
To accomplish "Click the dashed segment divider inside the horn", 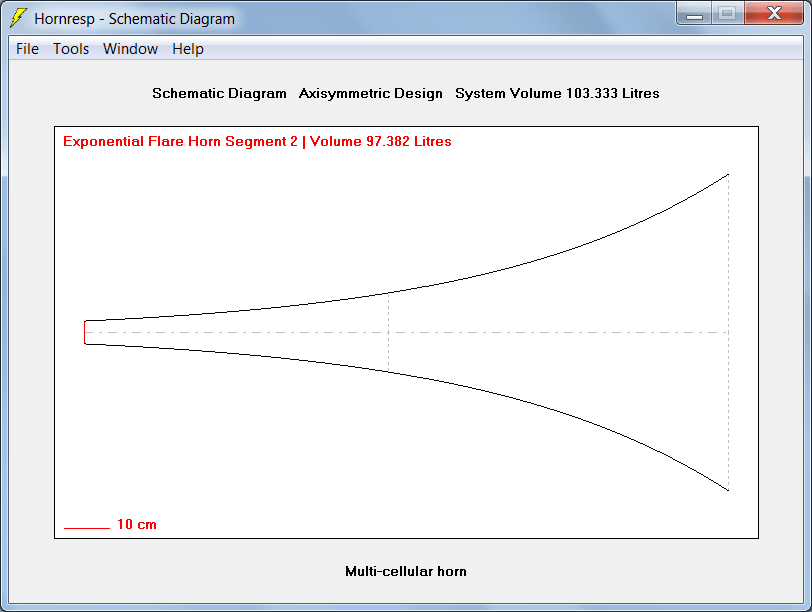I will coord(388,332).
